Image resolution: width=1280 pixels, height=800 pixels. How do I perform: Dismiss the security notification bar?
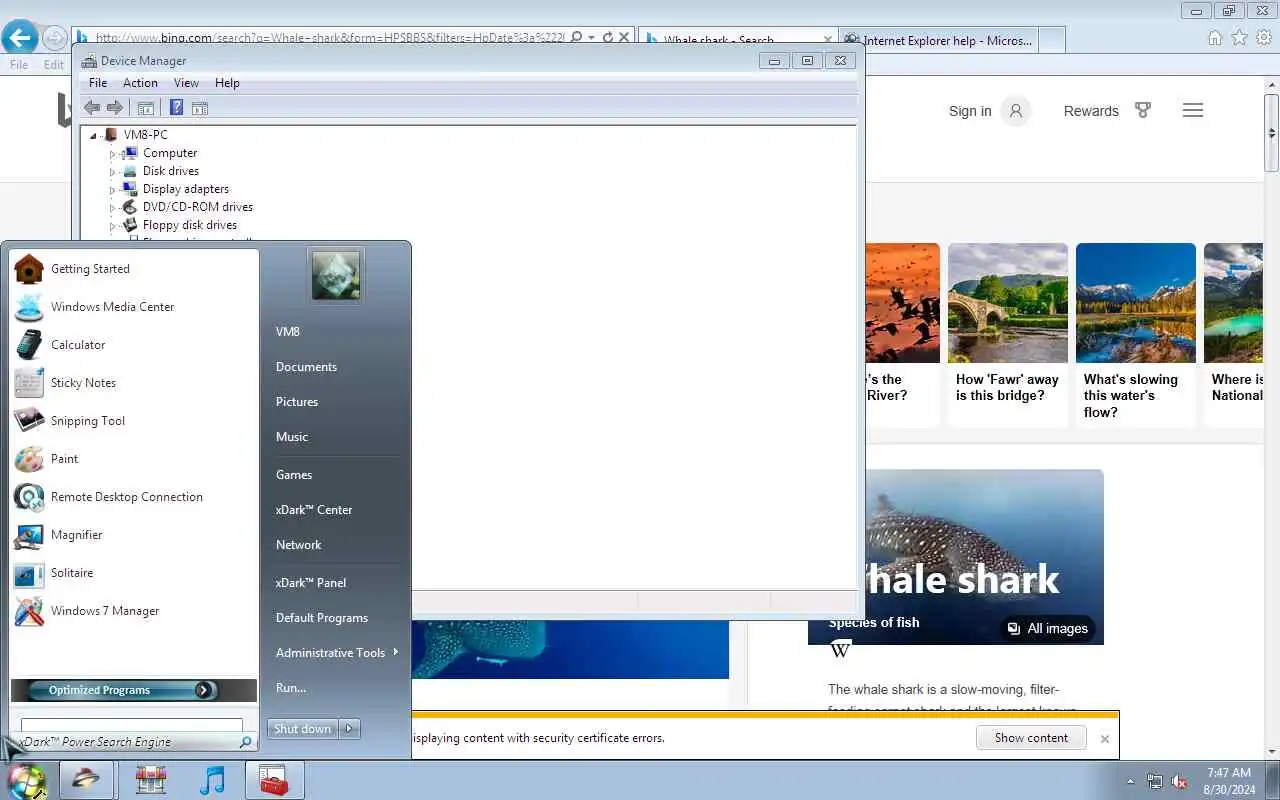tap(1105, 739)
